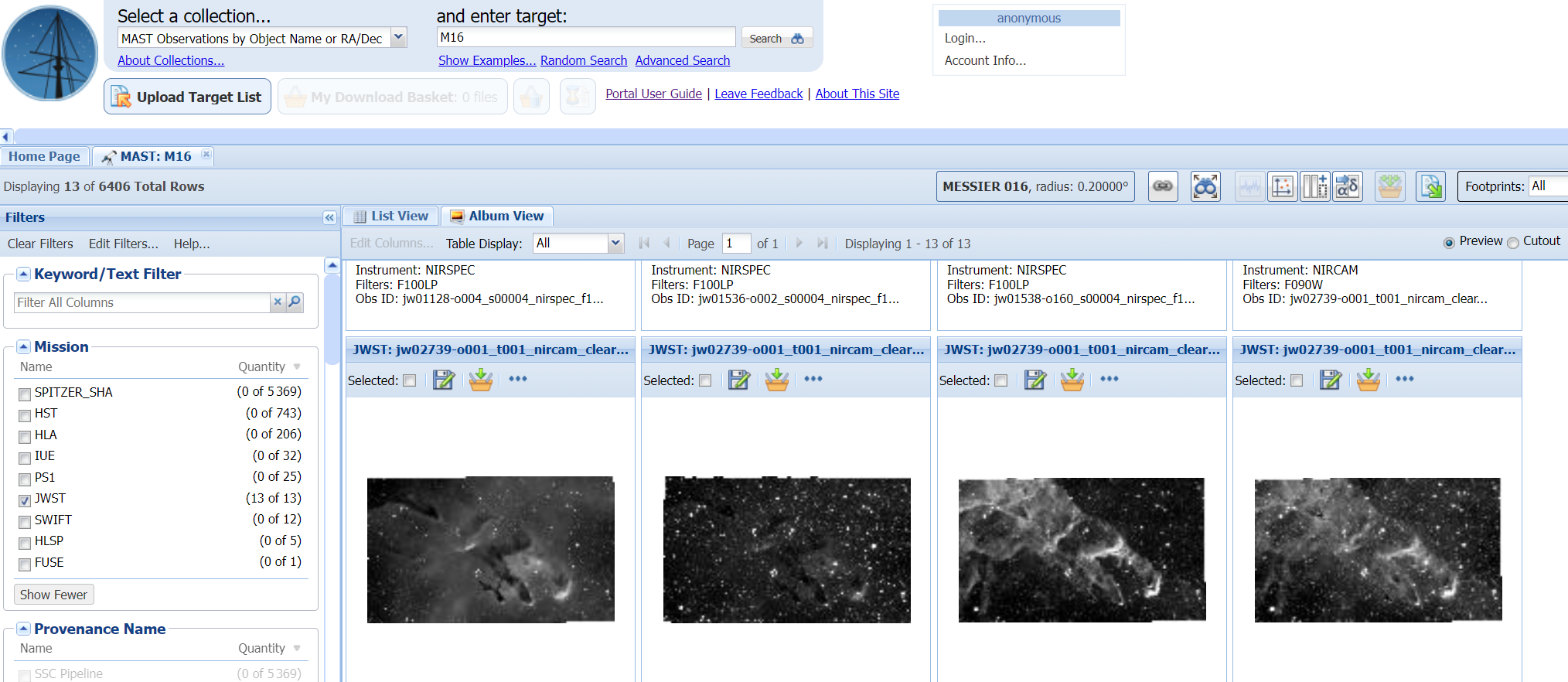Collapse the Provenance Name filter section
Image resolution: width=1568 pixels, height=682 pixels.
pyautogui.click(x=23, y=629)
